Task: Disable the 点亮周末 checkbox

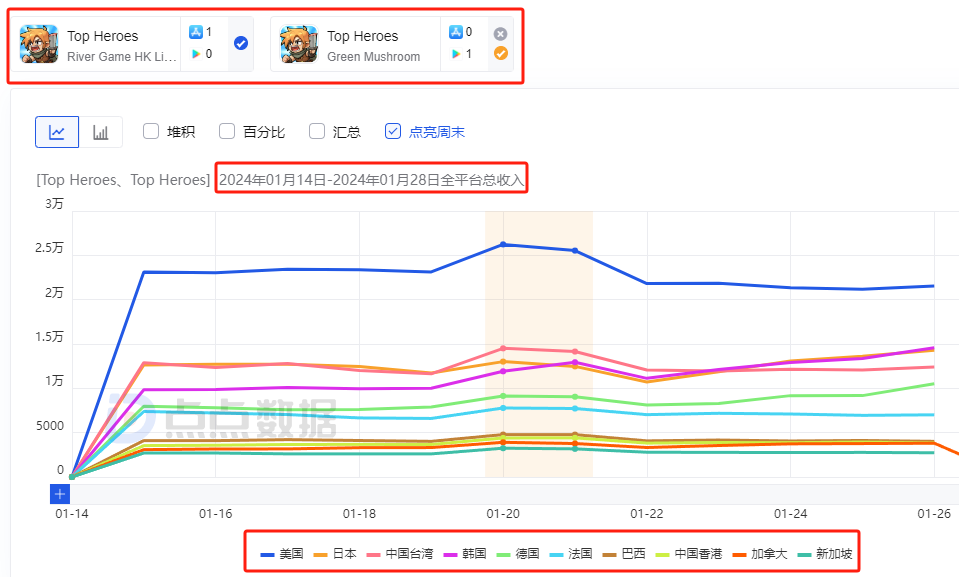Action: pyautogui.click(x=392, y=130)
